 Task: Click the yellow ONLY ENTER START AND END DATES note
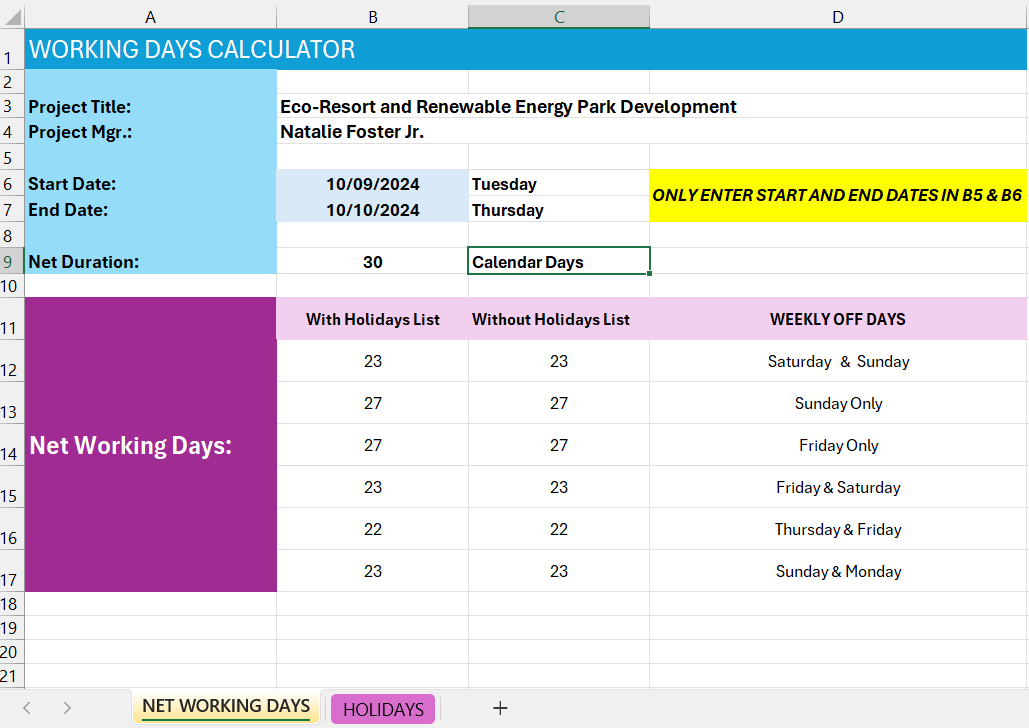click(x=838, y=196)
